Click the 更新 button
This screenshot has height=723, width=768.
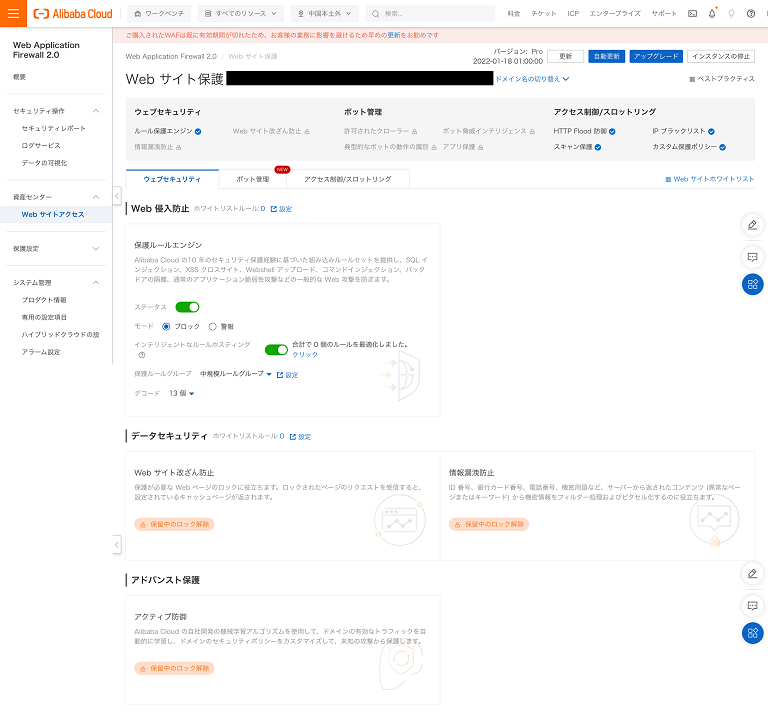[x=565, y=56]
